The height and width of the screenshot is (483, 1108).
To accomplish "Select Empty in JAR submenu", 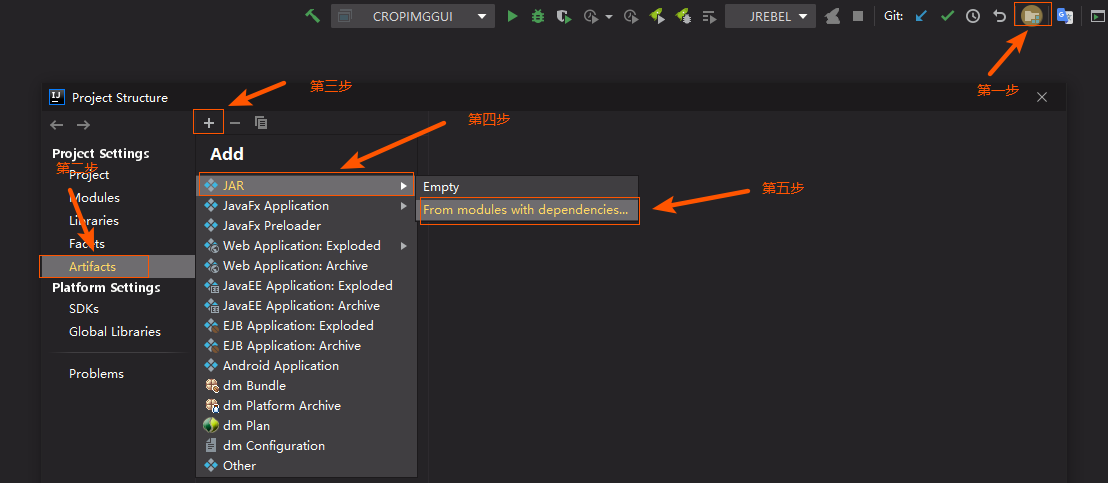I will tap(527, 187).
